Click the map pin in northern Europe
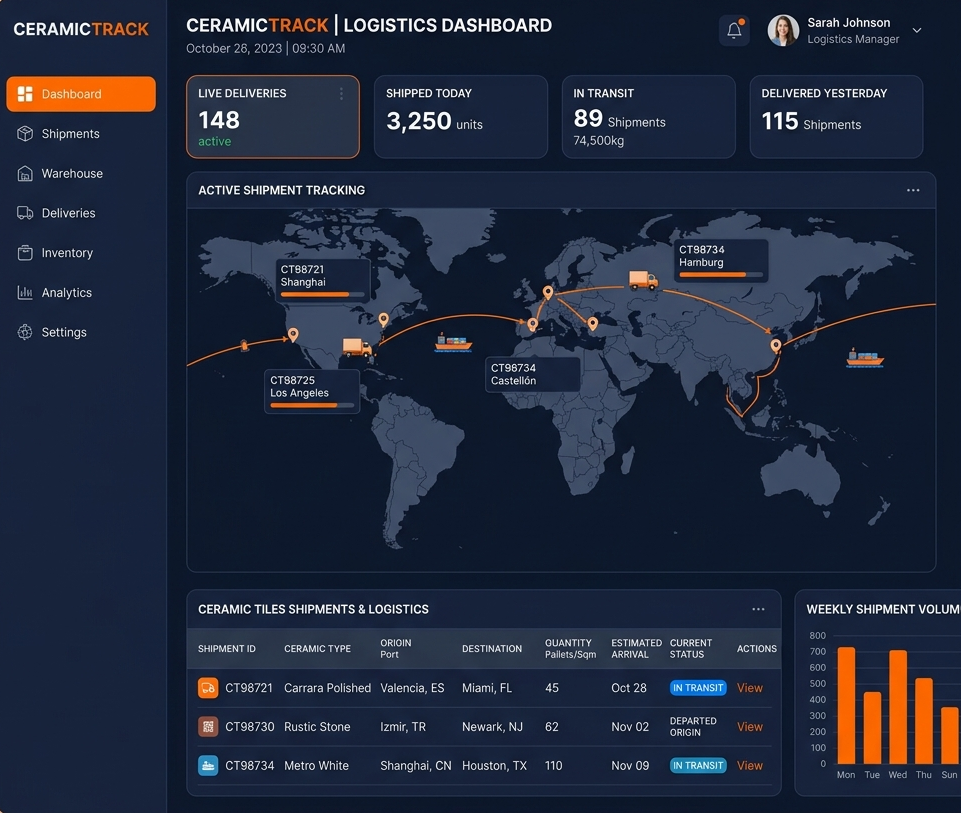 pyautogui.click(x=548, y=292)
